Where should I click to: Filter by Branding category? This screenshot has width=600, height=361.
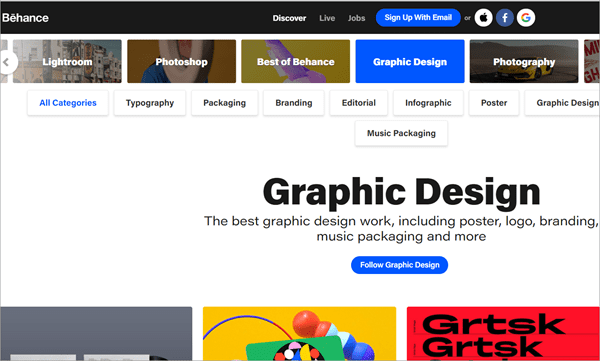click(293, 103)
